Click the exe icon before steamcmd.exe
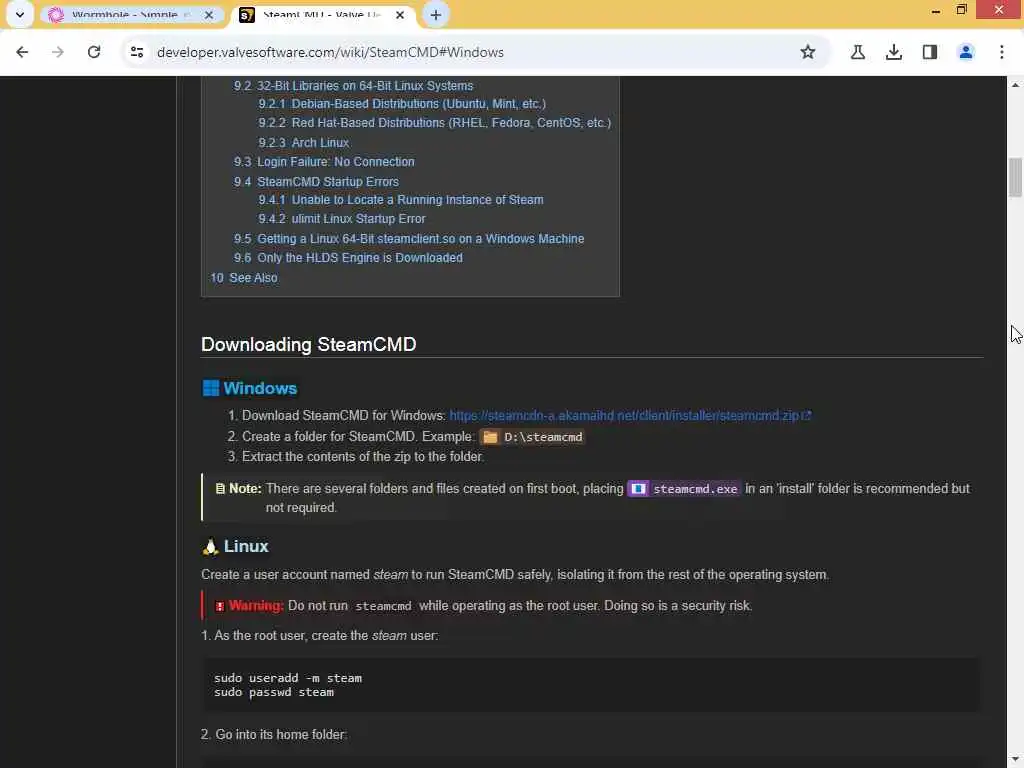1024x768 pixels. tap(638, 488)
